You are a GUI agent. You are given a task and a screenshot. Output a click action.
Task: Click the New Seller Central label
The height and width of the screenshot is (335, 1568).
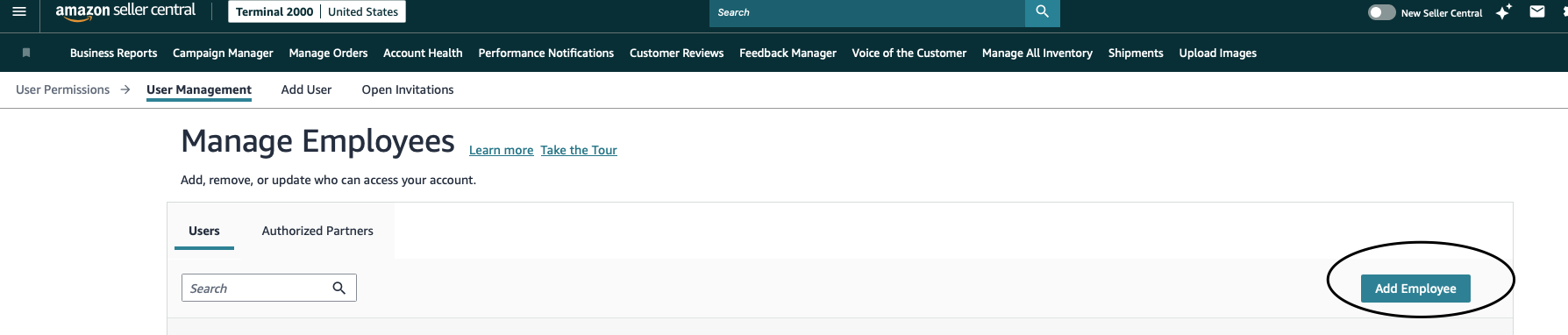coord(1442,13)
